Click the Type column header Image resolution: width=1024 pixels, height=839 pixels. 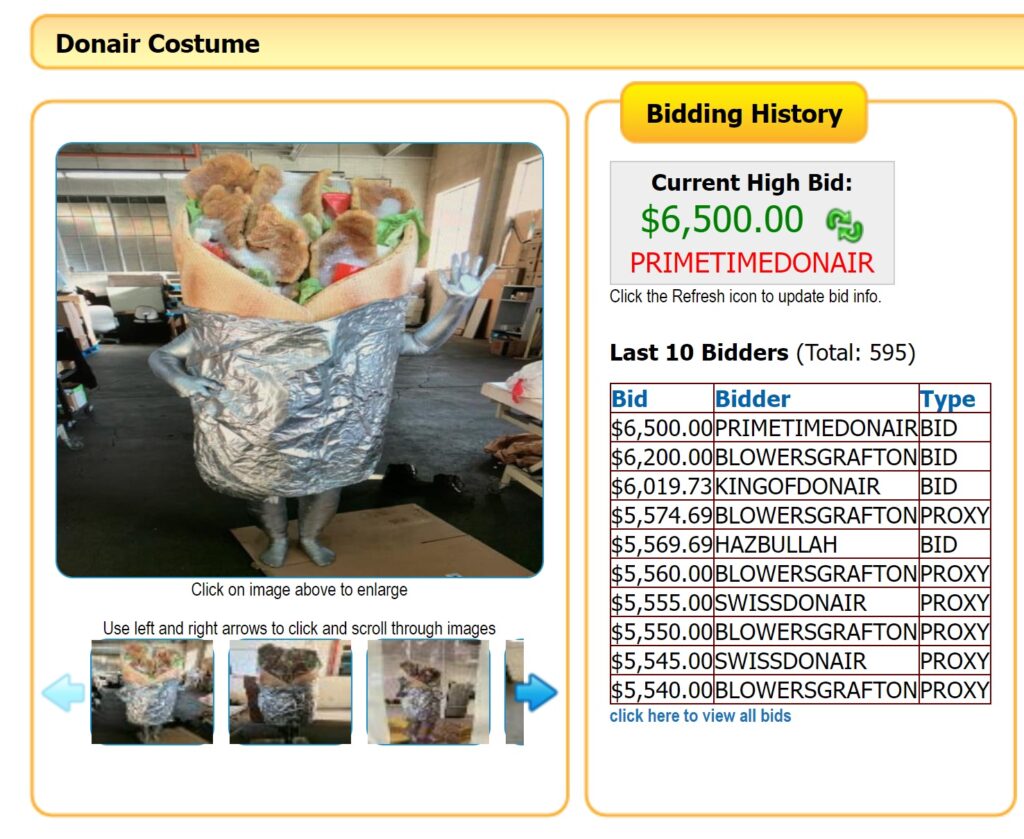click(947, 399)
